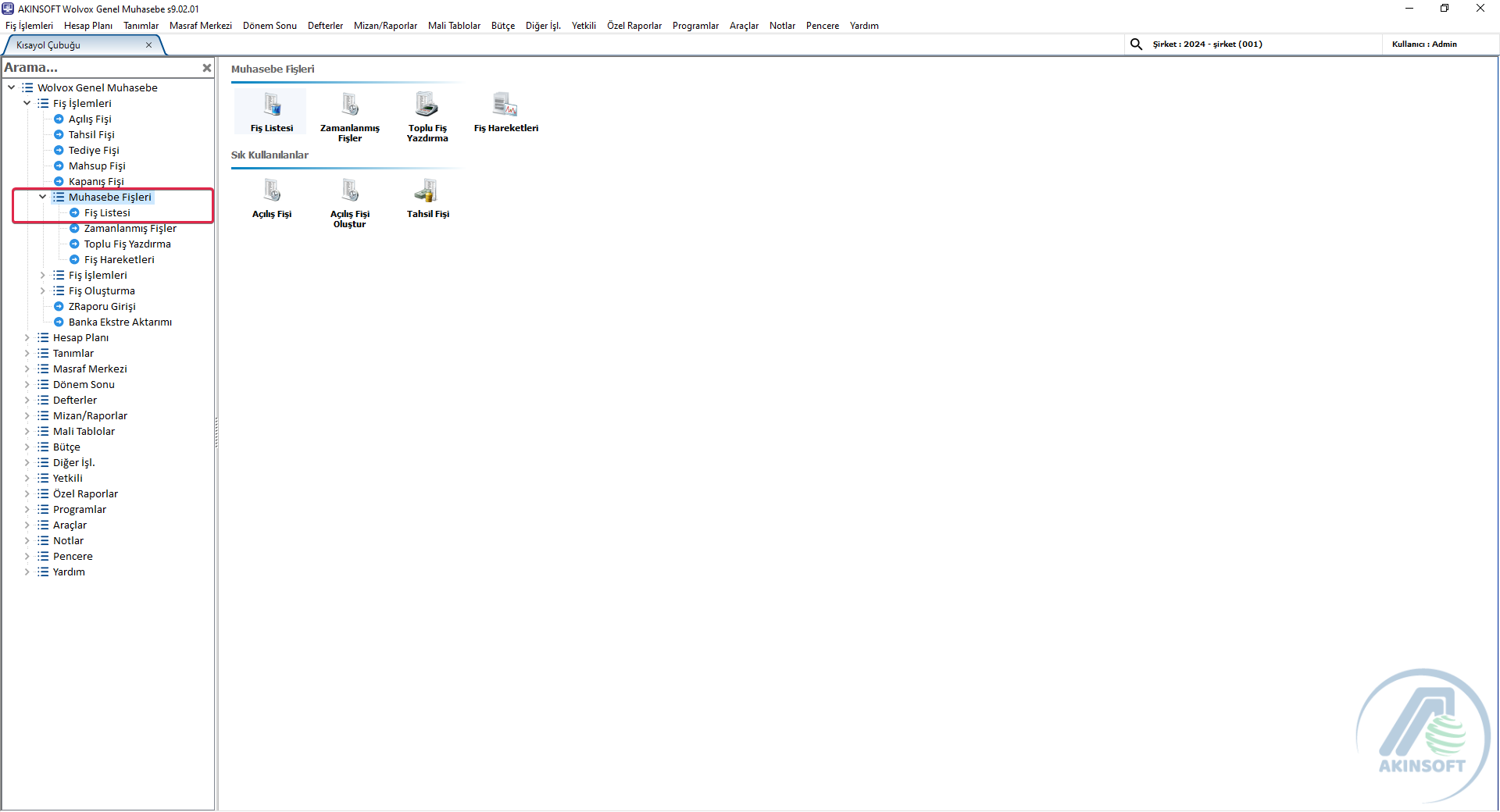Image resolution: width=1500 pixels, height=812 pixels.
Task: Expand the Dönem Sonu tree node
Action: [27, 384]
